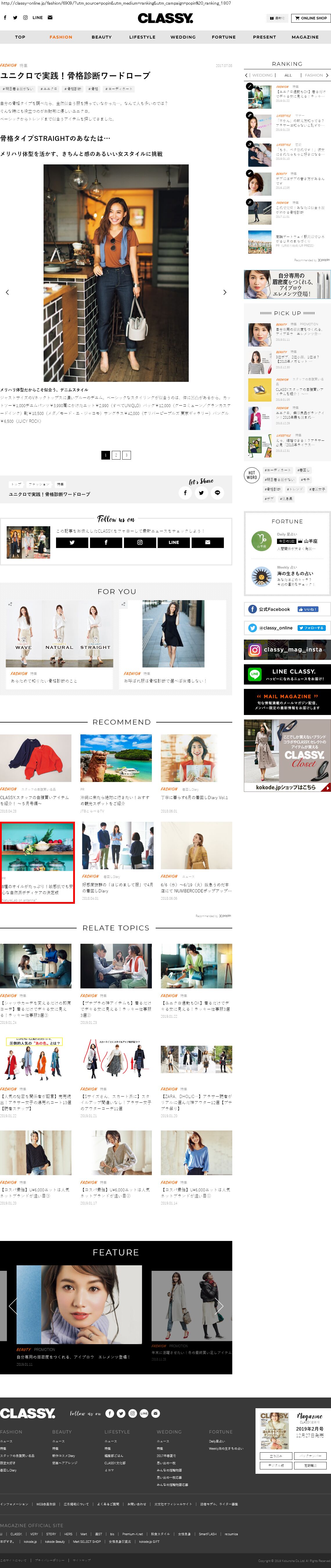Select the FASHION navigation tab
Image resolution: width=331 pixels, height=1568 pixels.
[x=61, y=37]
